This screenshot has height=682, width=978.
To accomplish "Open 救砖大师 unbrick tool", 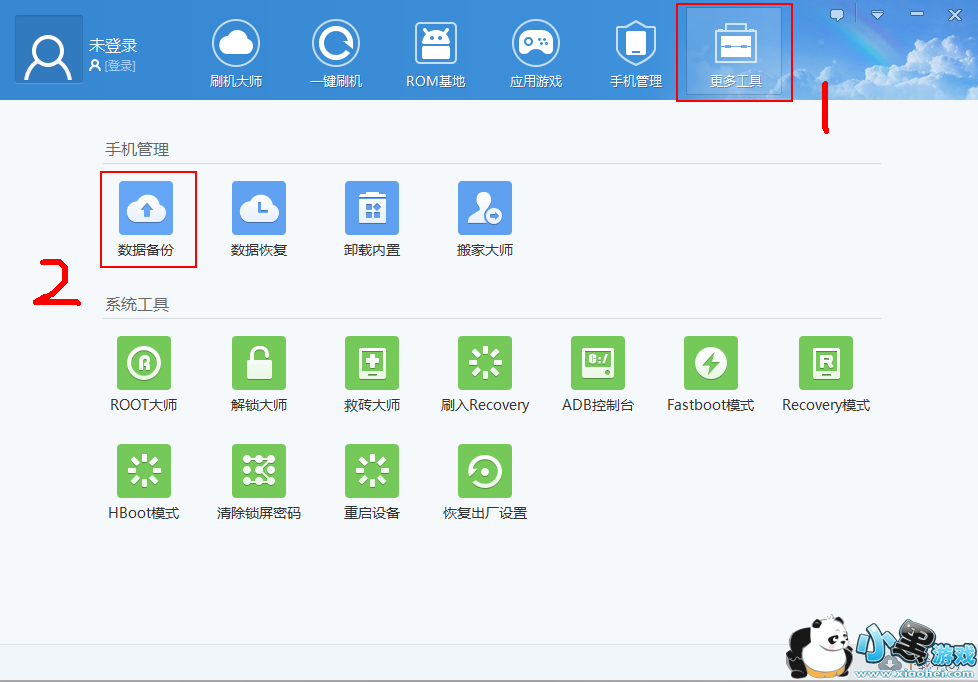I will [x=372, y=374].
